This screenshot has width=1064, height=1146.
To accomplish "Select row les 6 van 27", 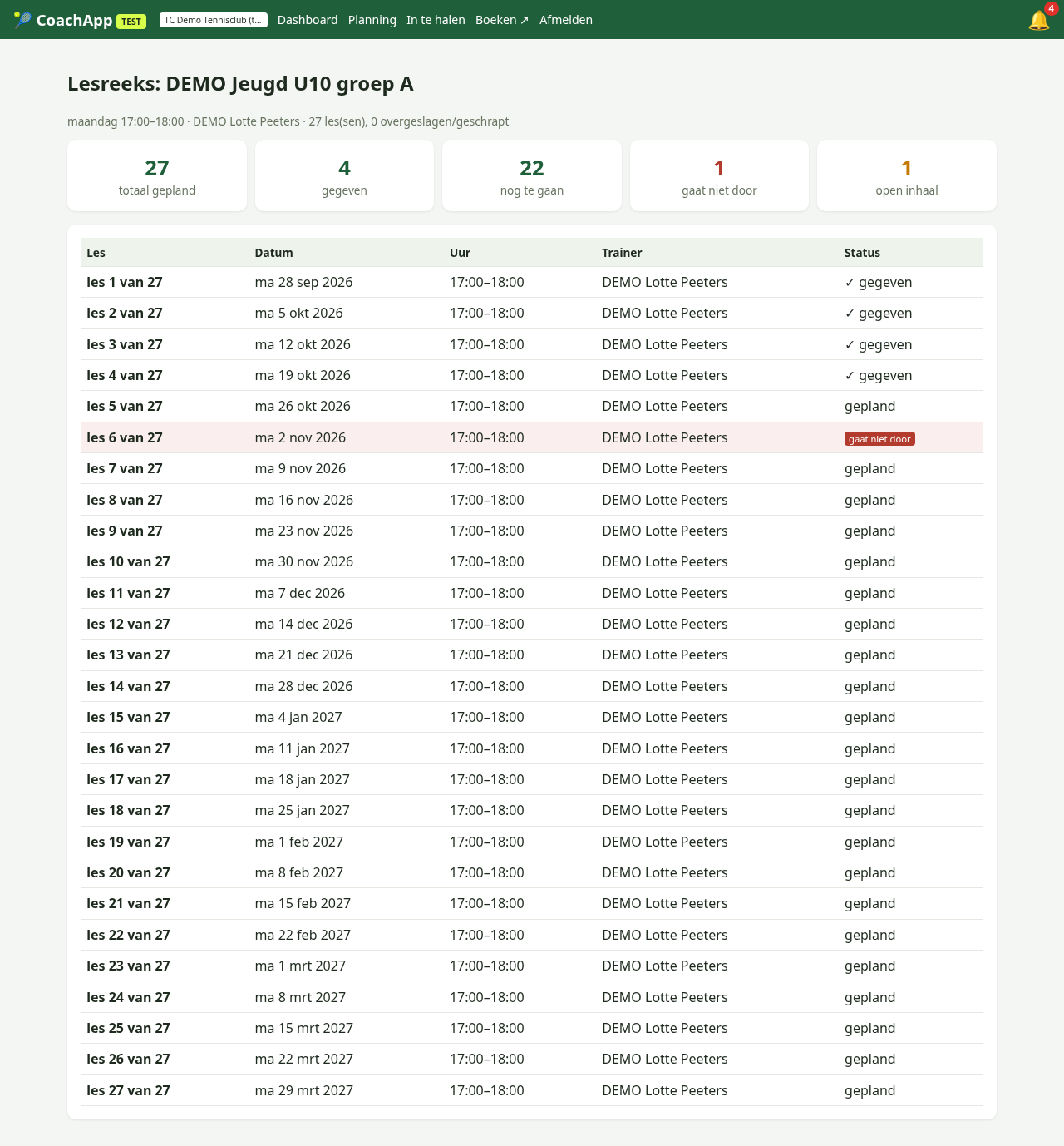I will pos(532,437).
